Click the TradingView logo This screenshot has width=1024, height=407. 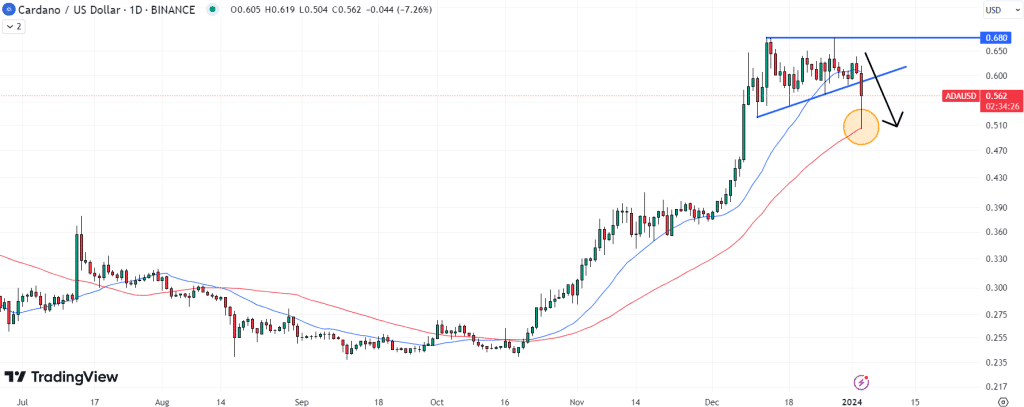61,377
